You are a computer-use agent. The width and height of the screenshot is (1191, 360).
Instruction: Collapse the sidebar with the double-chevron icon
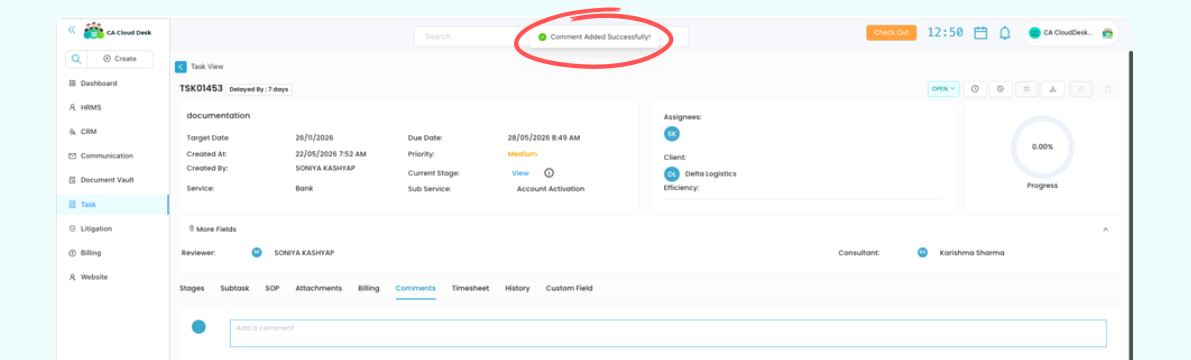pyautogui.click(x=71, y=30)
